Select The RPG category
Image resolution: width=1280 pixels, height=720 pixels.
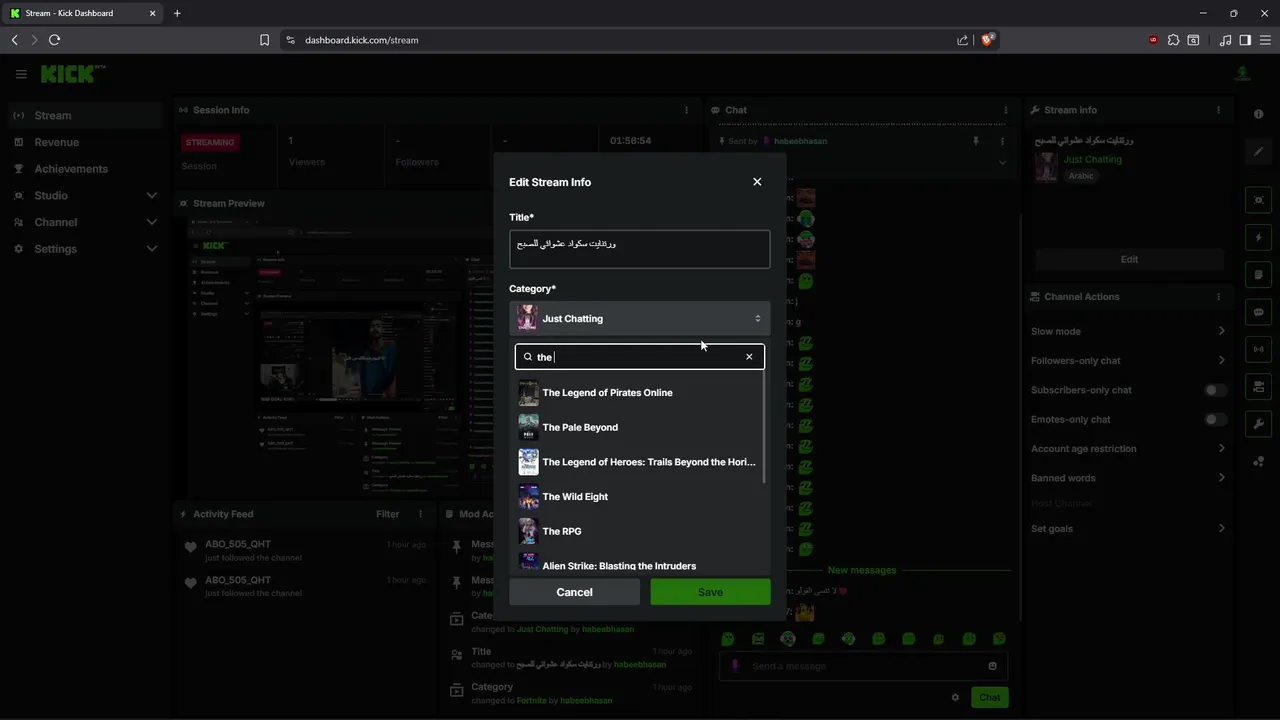[x=638, y=531]
